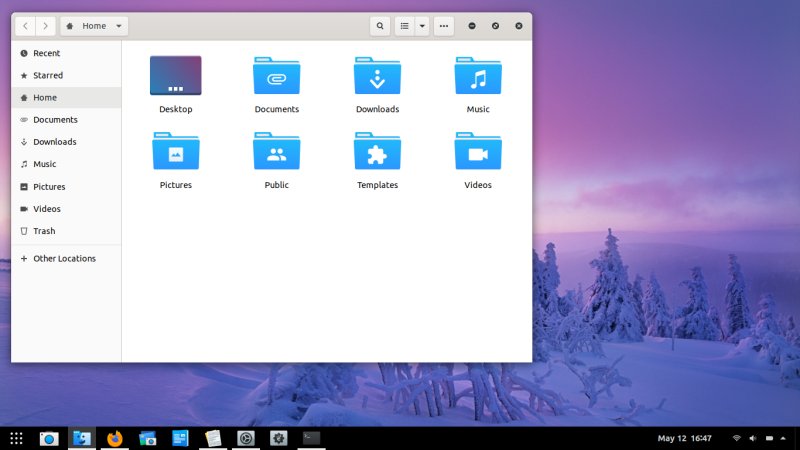Select the Videos folder in the main view

pyautogui.click(x=478, y=152)
